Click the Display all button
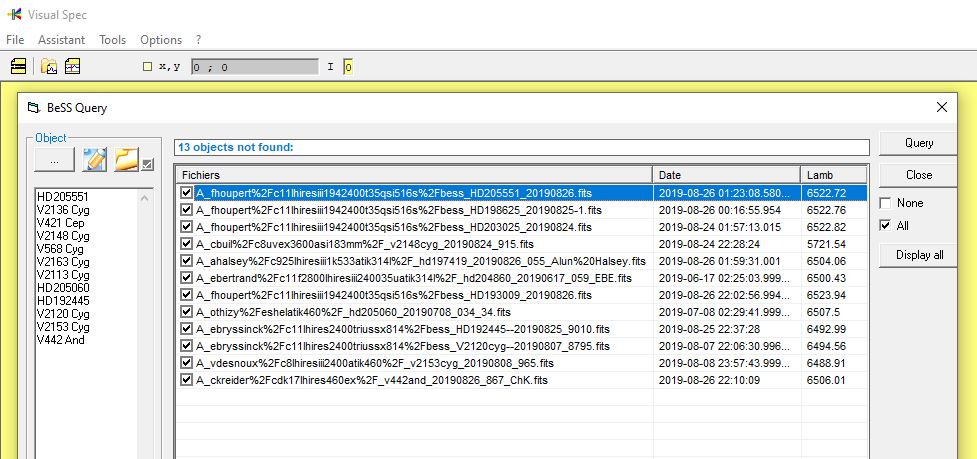This screenshot has width=977, height=459. pos(918,255)
